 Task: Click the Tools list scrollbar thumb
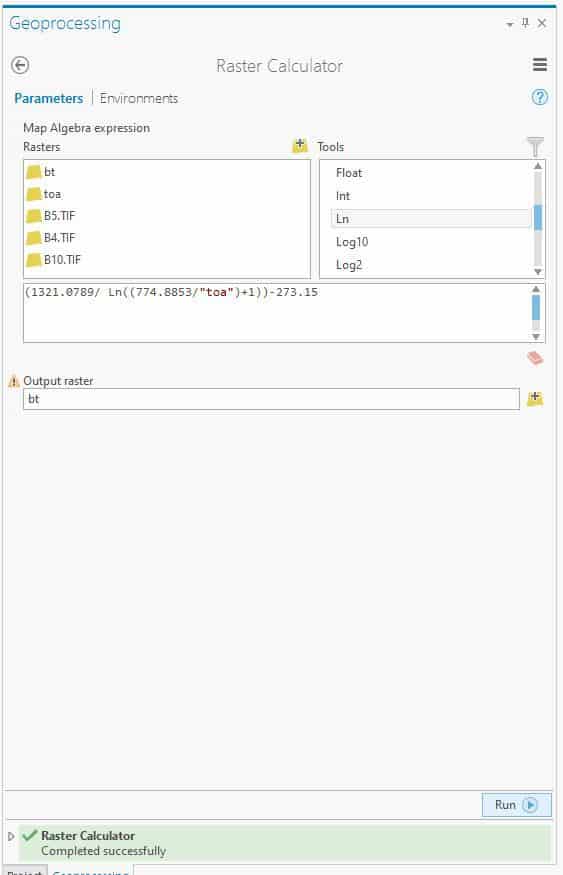coord(538,218)
